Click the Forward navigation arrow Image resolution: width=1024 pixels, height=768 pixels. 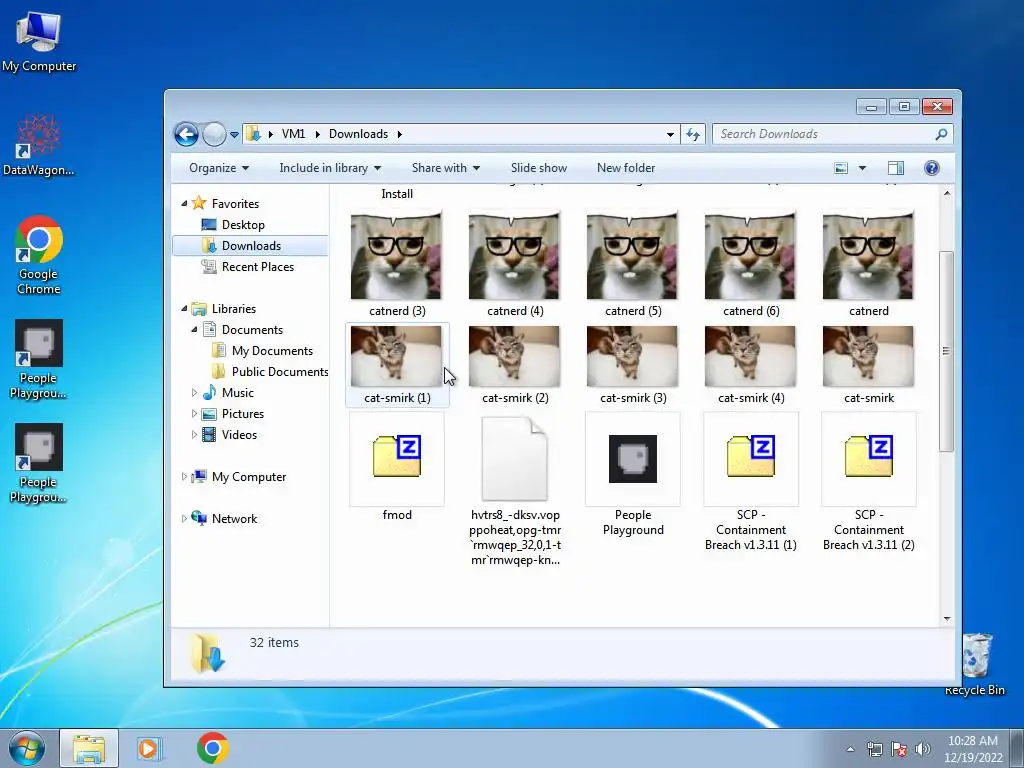[214, 135]
